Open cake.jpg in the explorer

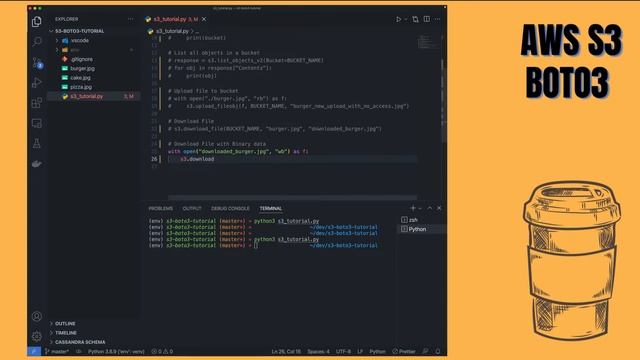click(80, 78)
